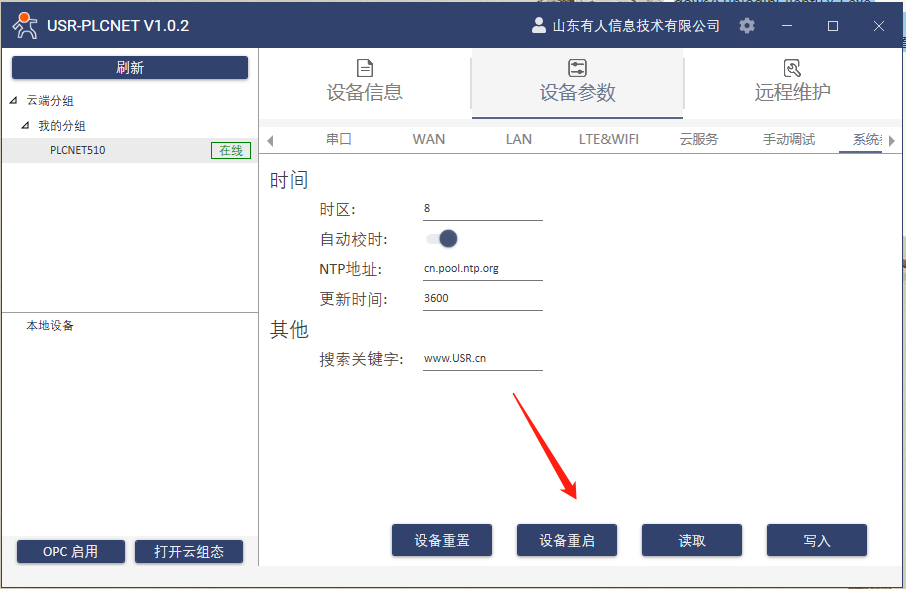Click the USR-PLCNET app logo
The image size is (906, 589).
pos(25,25)
